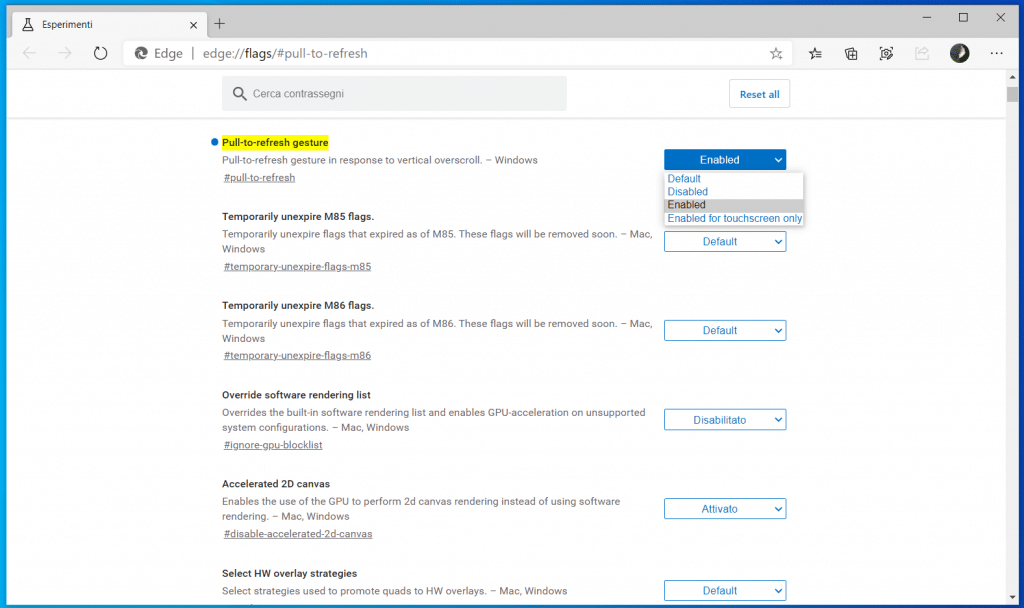Open the Favorites list icon
Image resolution: width=1024 pixels, height=608 pixels.
click(x=816, y=53)
